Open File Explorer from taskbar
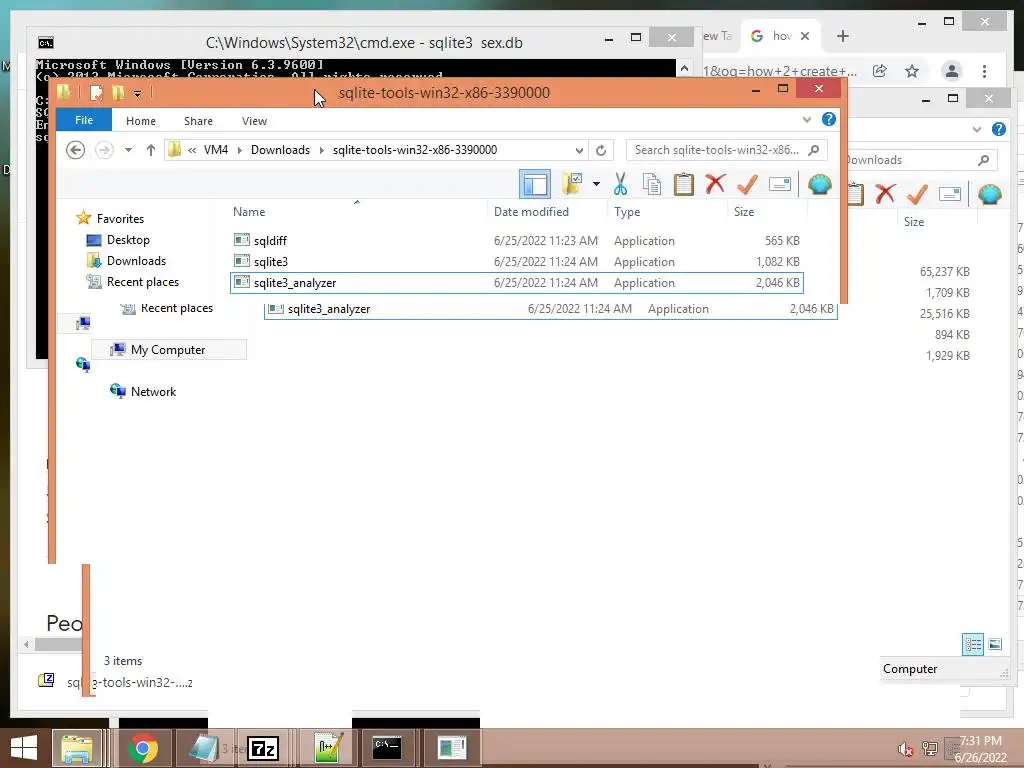Screen dimensions: 1024x768 (76, 748)
